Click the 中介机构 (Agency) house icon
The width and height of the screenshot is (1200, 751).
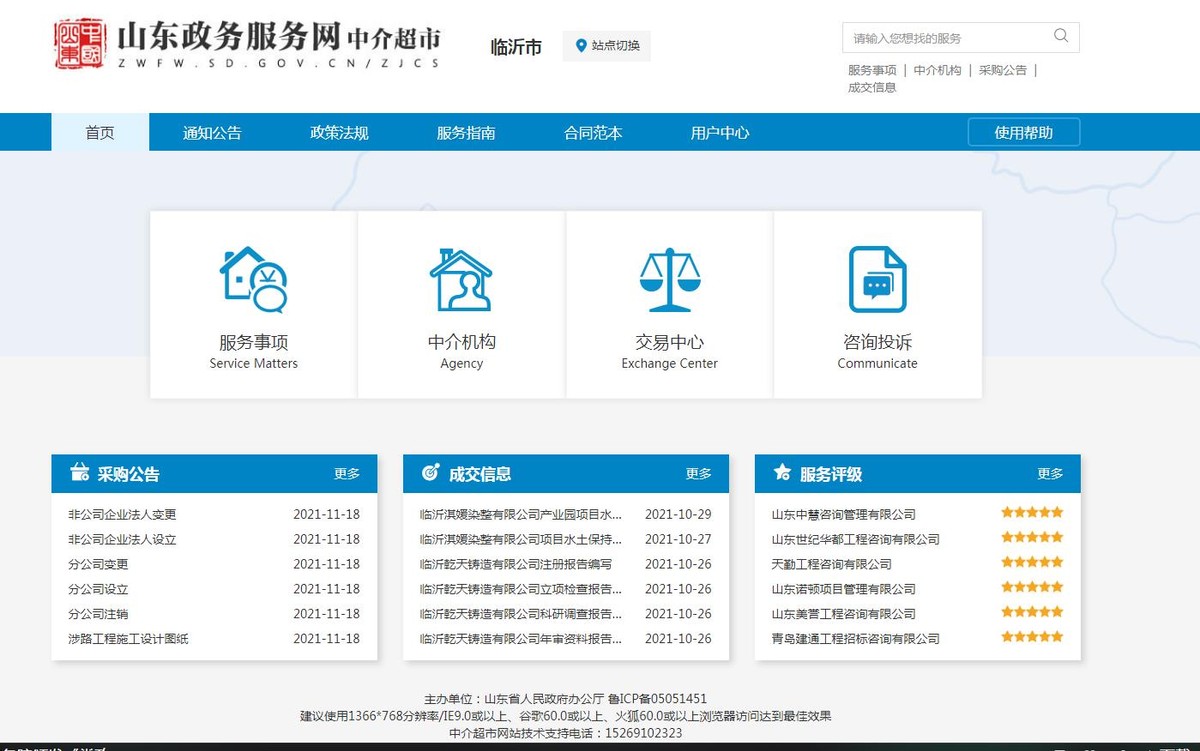tap(460, 280)
